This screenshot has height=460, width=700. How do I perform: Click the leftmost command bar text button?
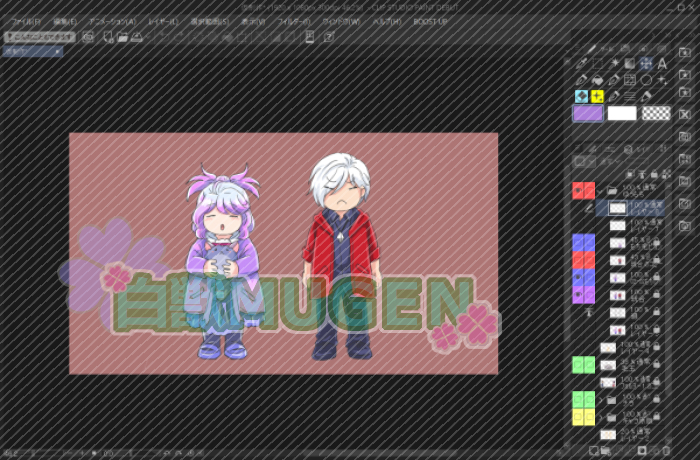coord(38,37)
